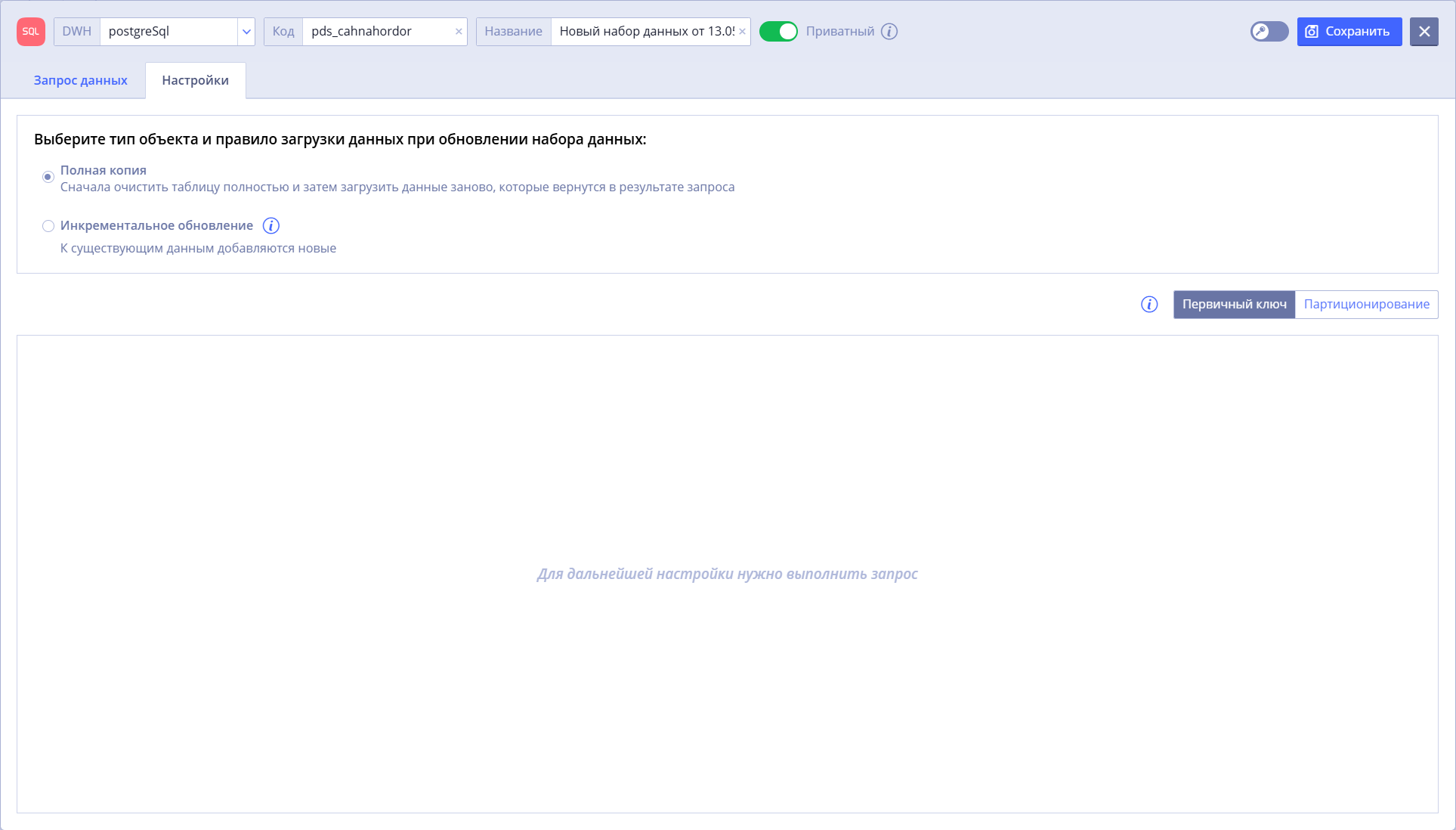Click info icon beside Инкрементальное обновление

[x=271, y=226]
